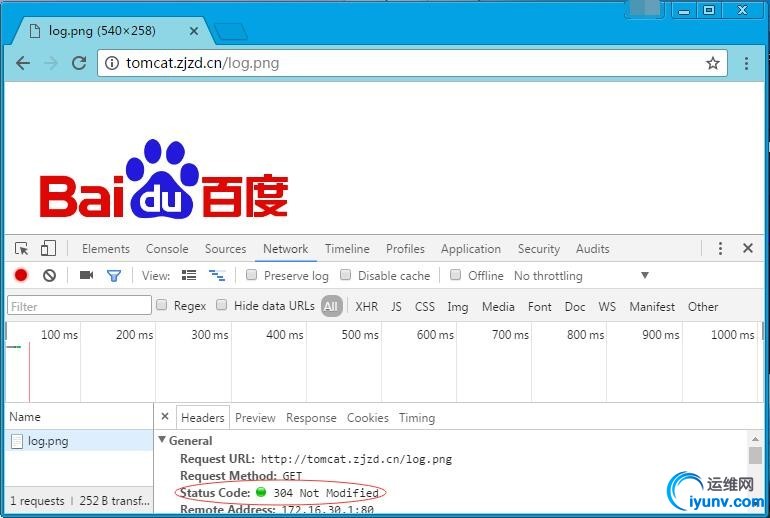Viewport: 770px width, 518px height.
Task: Reload the log.png page
Action: (79, 63)
